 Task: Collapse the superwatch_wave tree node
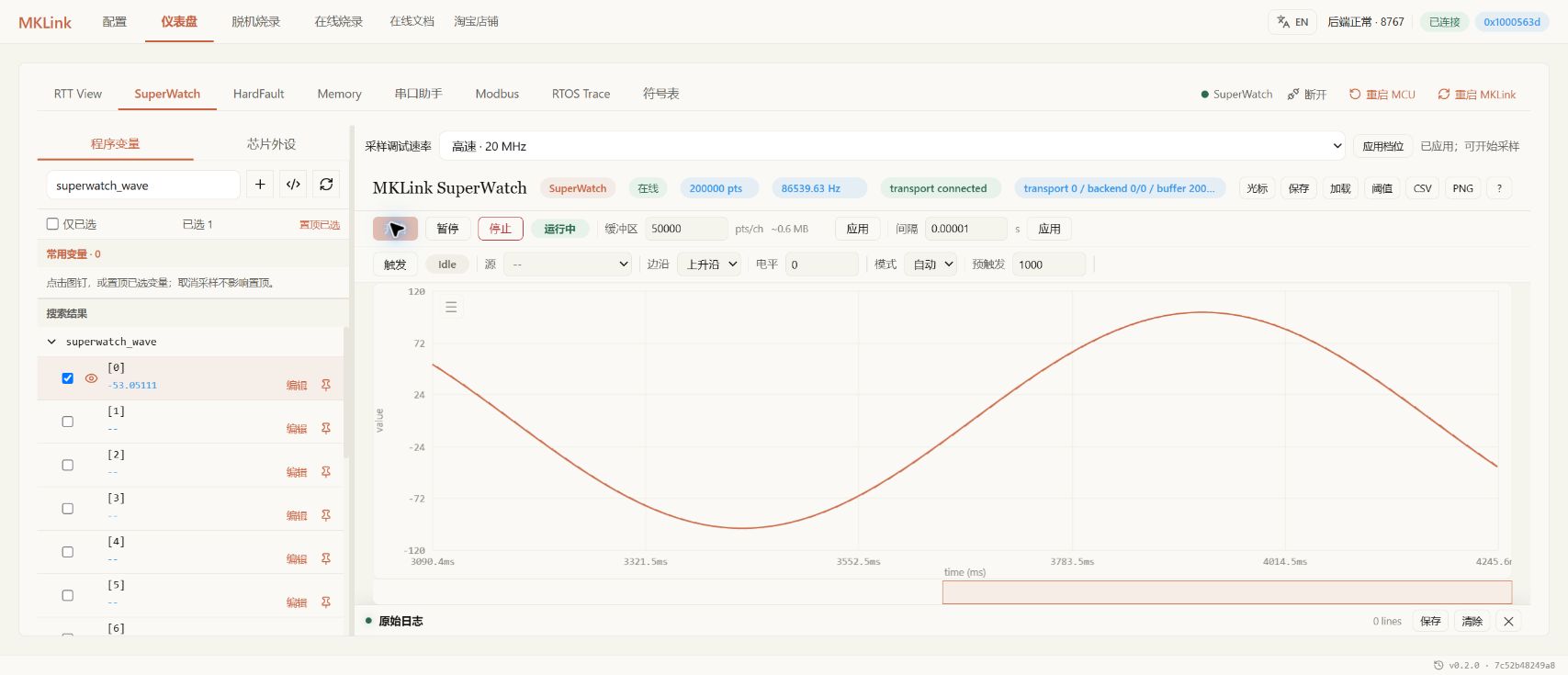coord(51,342)
